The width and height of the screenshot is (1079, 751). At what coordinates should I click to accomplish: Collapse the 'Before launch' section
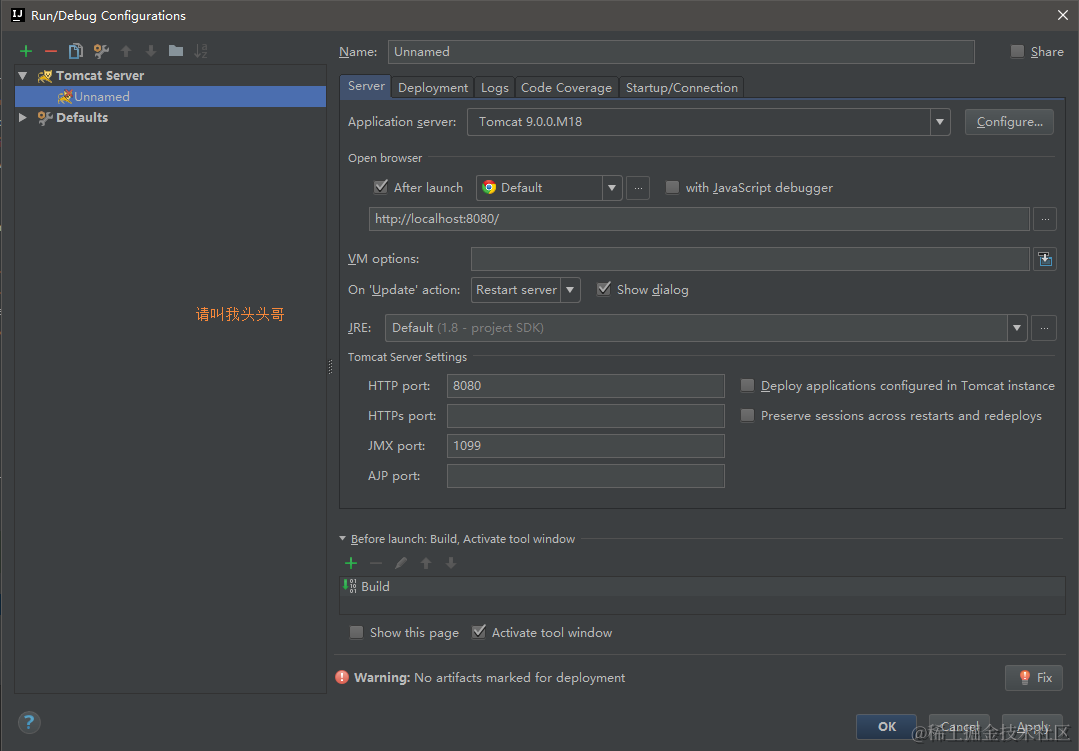342,538
